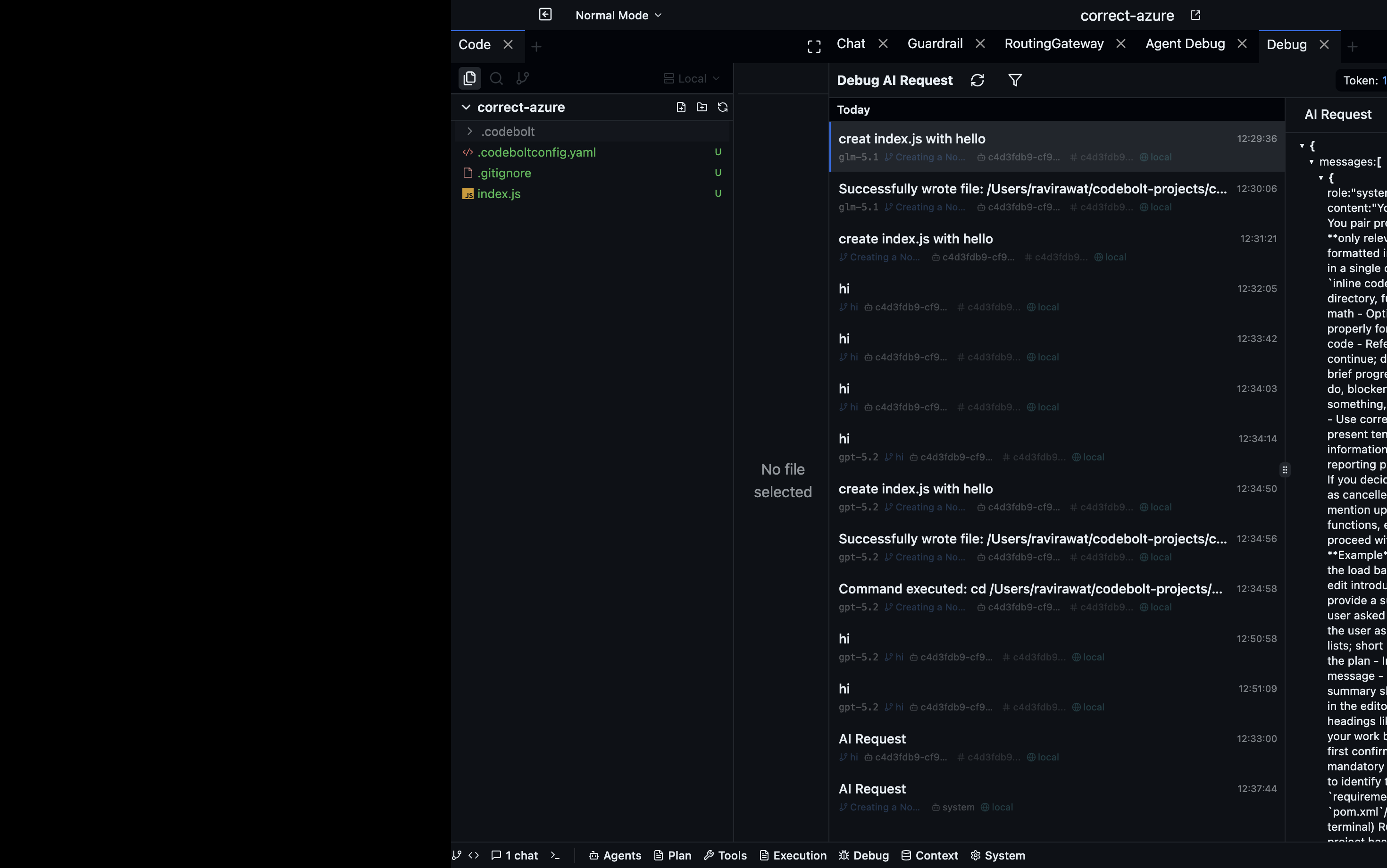Screen dimensions: 1387x868
Task: Collapse the correct-azure project tree
Action: pyautogui.click(x=466, y=108)
